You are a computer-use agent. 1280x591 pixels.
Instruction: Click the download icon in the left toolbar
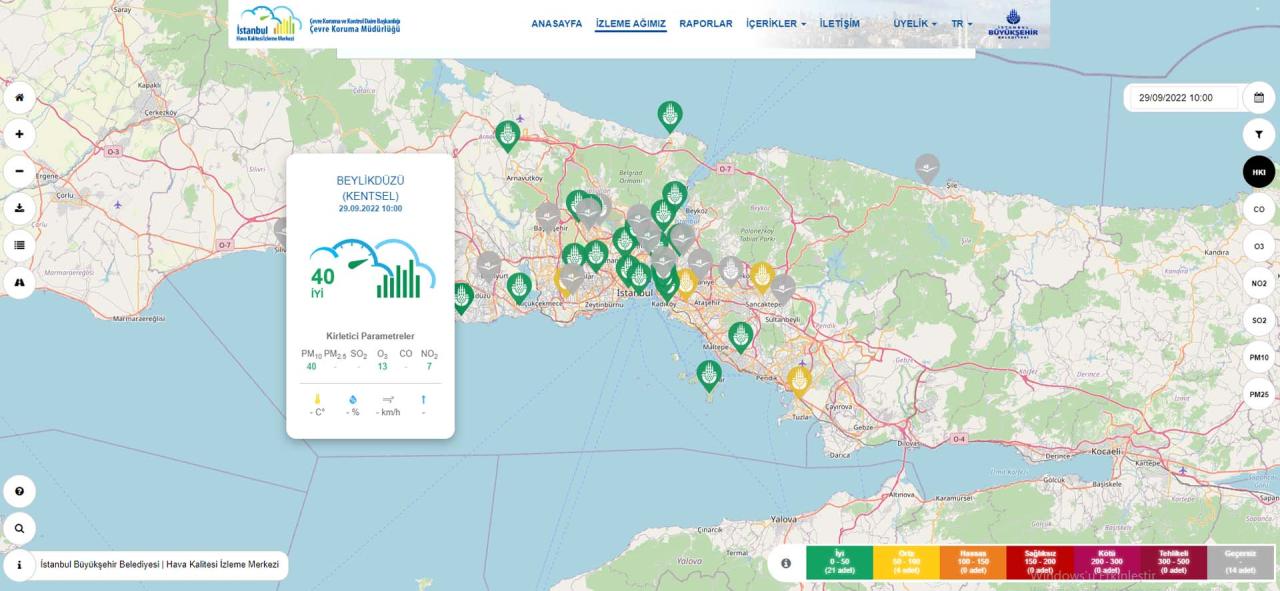pyautogui.click(x=19, y=208)
